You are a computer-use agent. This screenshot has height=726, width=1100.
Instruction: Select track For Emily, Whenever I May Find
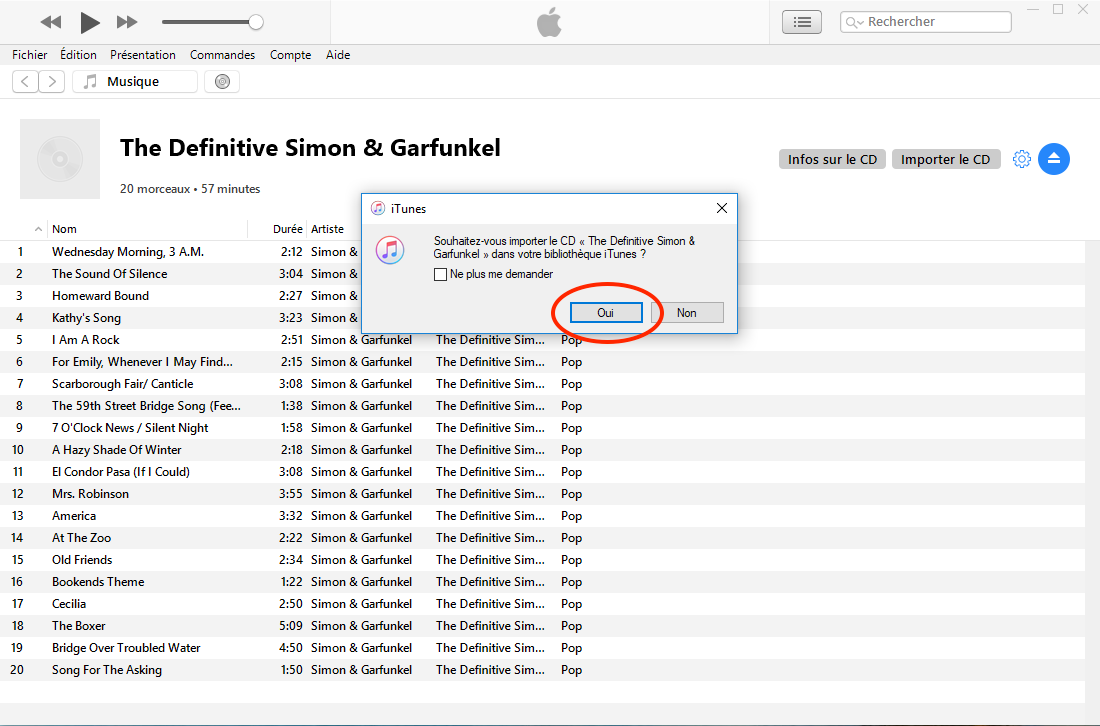[542, 362]
